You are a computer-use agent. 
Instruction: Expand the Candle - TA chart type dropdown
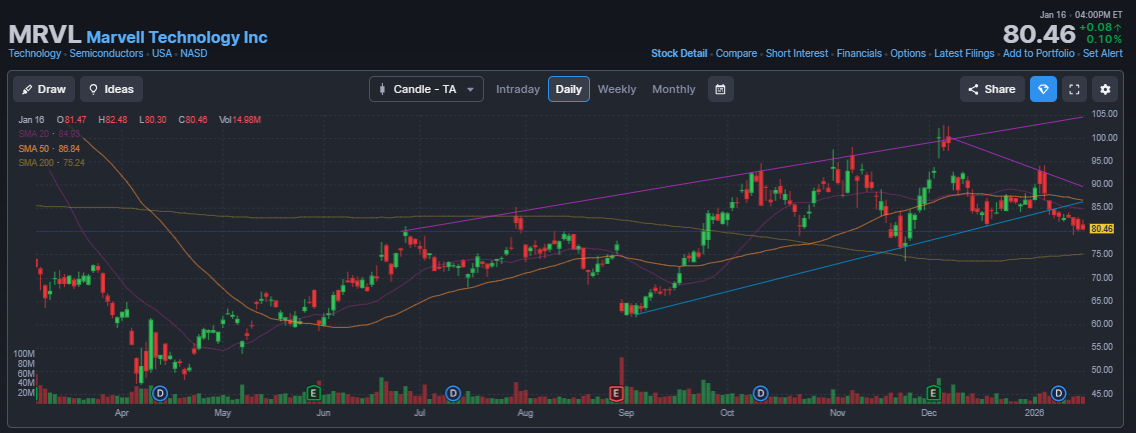tap(426, 89)
